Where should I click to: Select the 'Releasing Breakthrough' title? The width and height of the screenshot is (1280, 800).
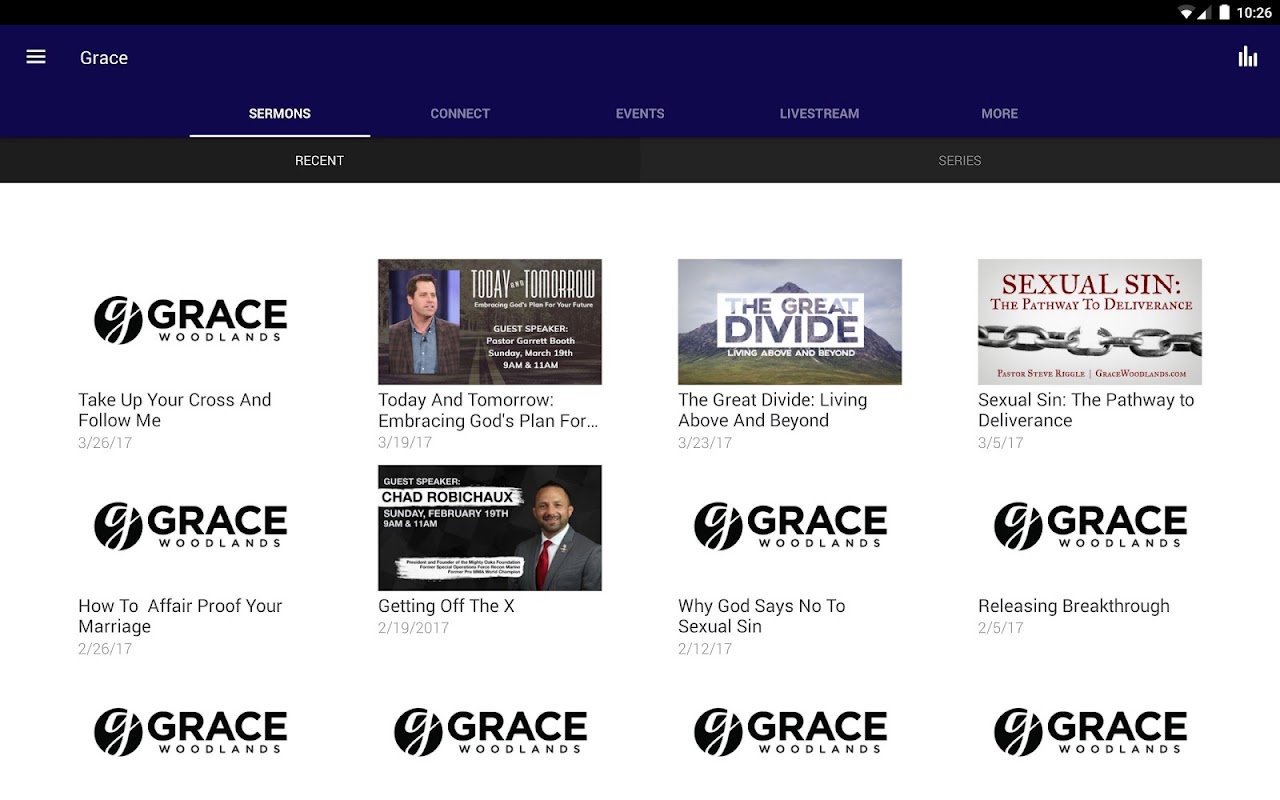1074,606
